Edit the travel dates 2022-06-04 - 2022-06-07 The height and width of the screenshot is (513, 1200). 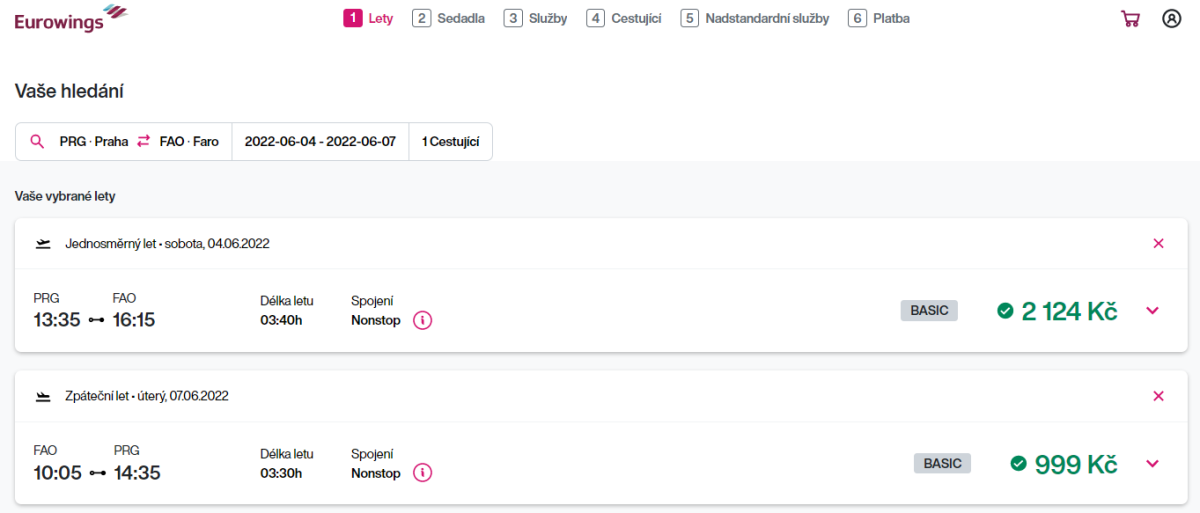click(x=320, y=142)
